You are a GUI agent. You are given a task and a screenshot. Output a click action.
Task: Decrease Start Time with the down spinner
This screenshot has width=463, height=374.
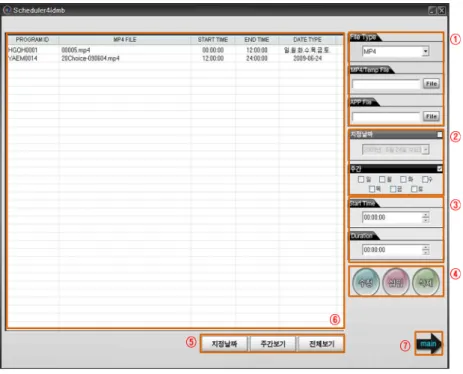(x=426, y=220)
